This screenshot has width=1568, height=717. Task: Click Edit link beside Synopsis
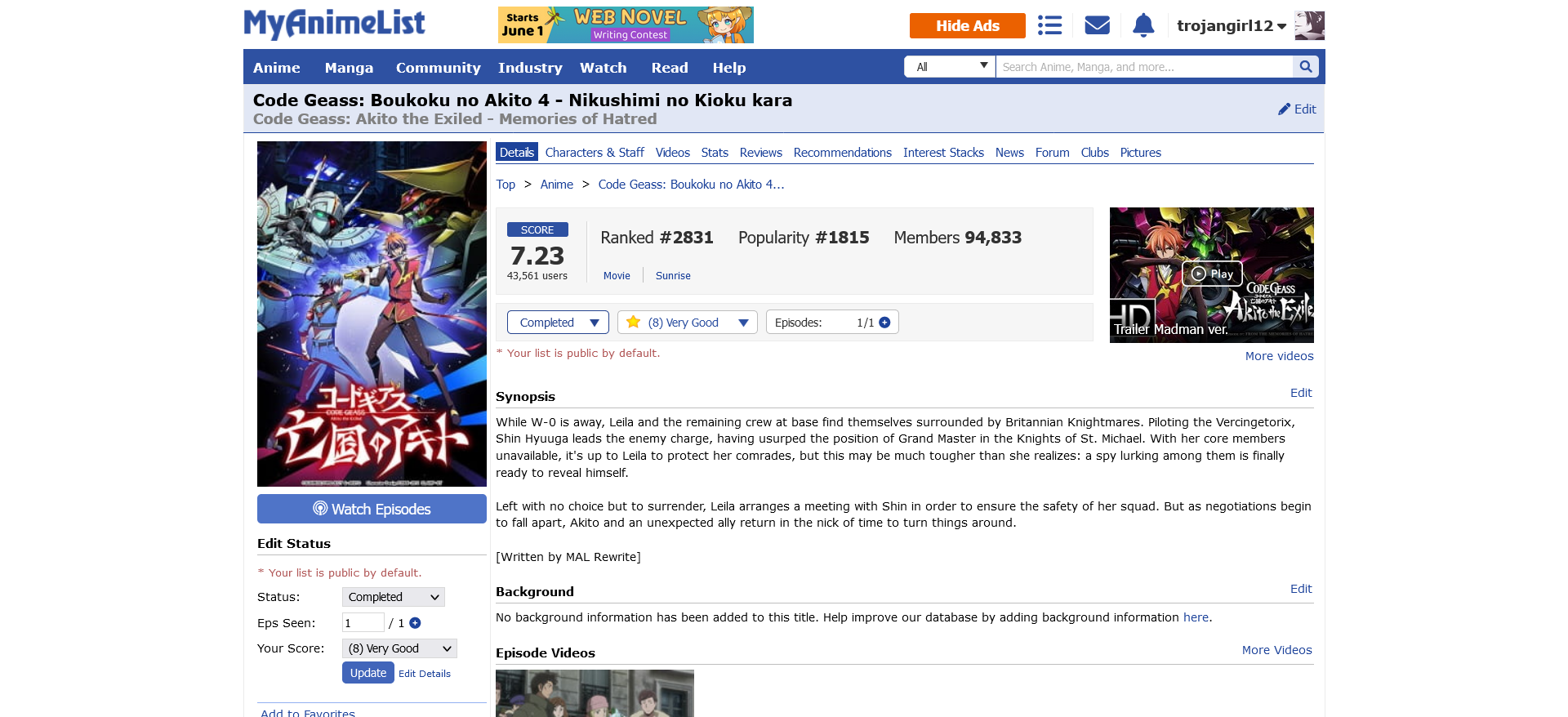1301,393
